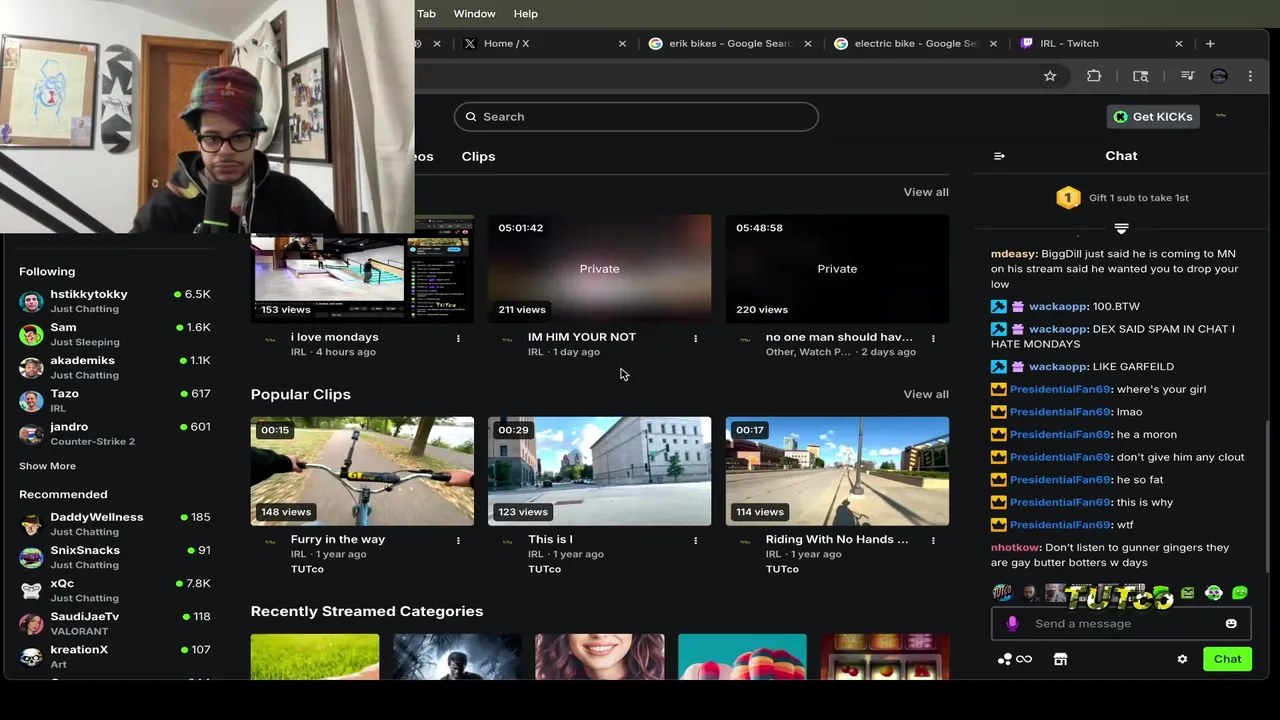Click username PresidentialFan69 on 'where's your girl'
This screenshot has height=720, width=1280.
click(1060, 389)
